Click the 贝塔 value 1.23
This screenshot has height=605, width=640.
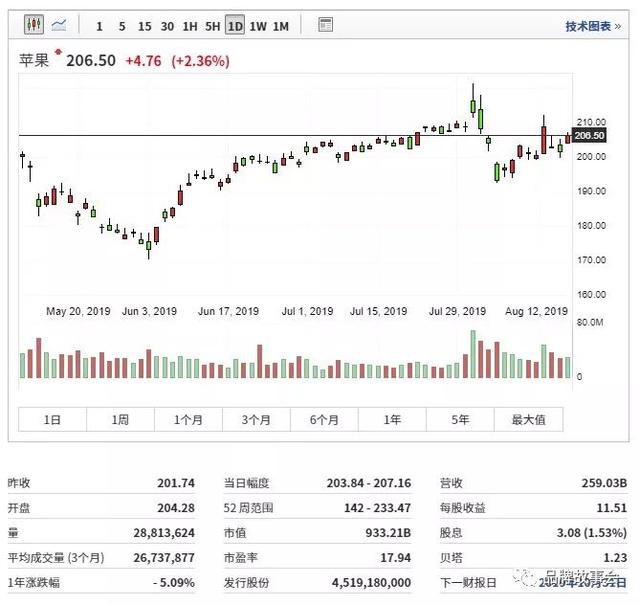pos(615,558)
